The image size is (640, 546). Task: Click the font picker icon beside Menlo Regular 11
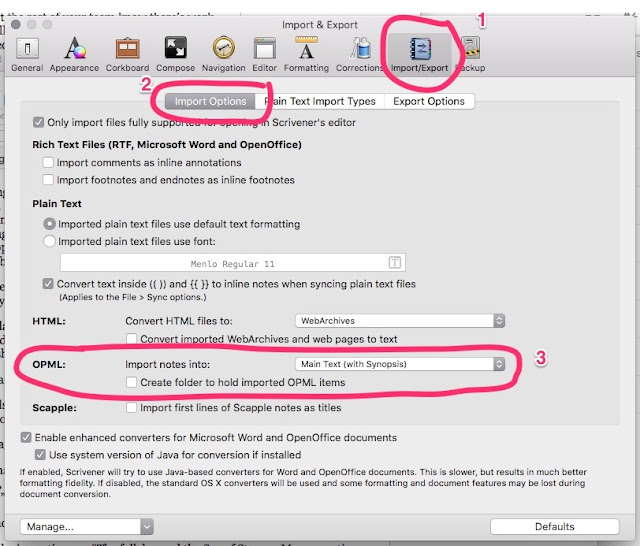pyautogui.click(x=394, y=262)
